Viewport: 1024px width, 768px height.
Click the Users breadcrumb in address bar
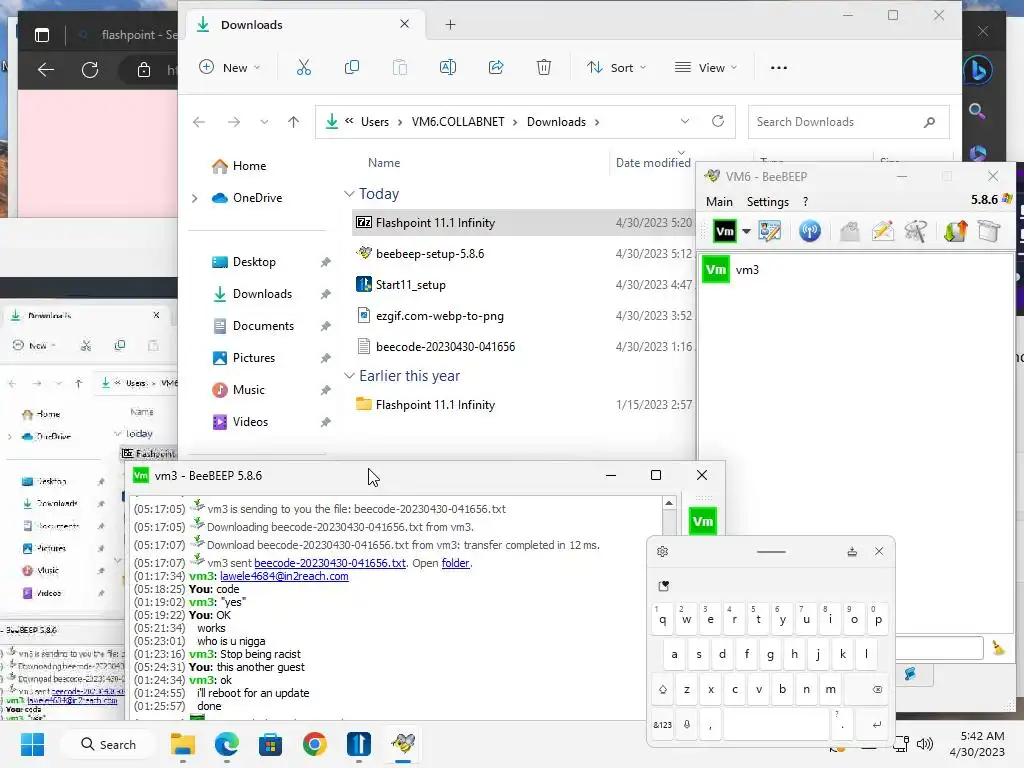(x=375, y=122)
